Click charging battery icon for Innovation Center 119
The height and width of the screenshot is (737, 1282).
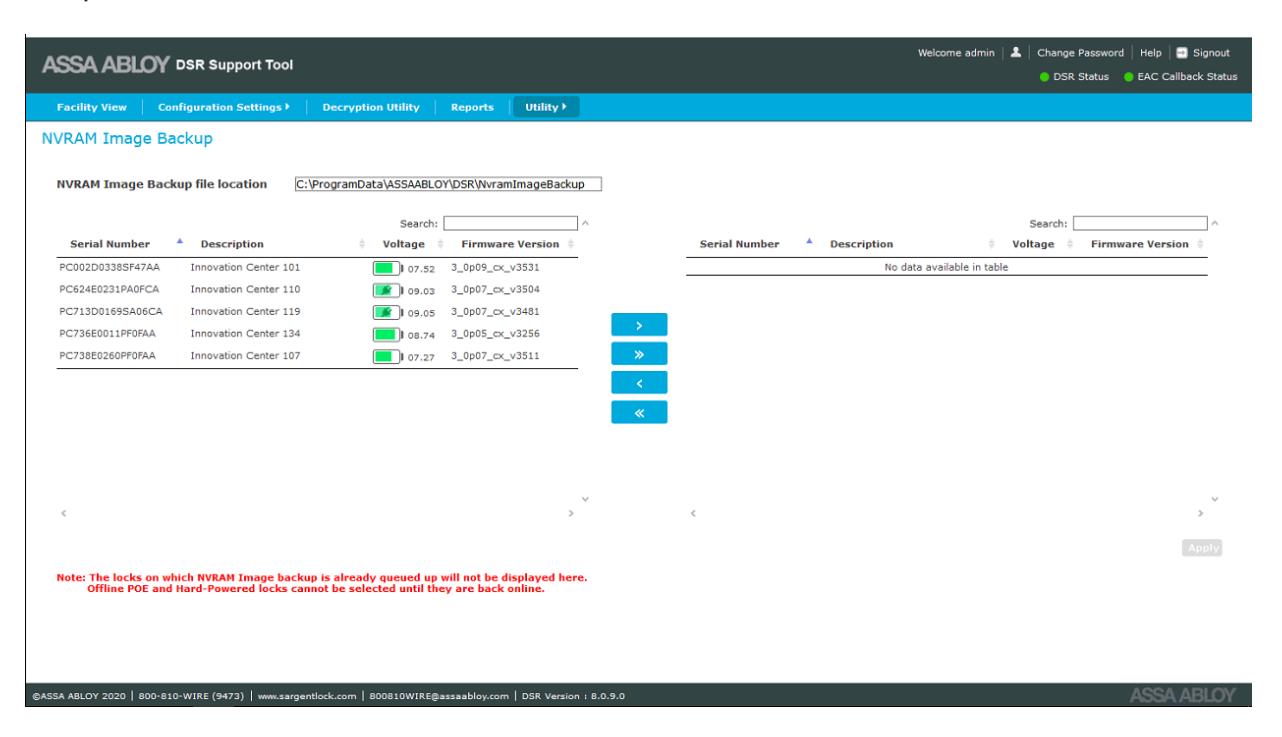386,312
